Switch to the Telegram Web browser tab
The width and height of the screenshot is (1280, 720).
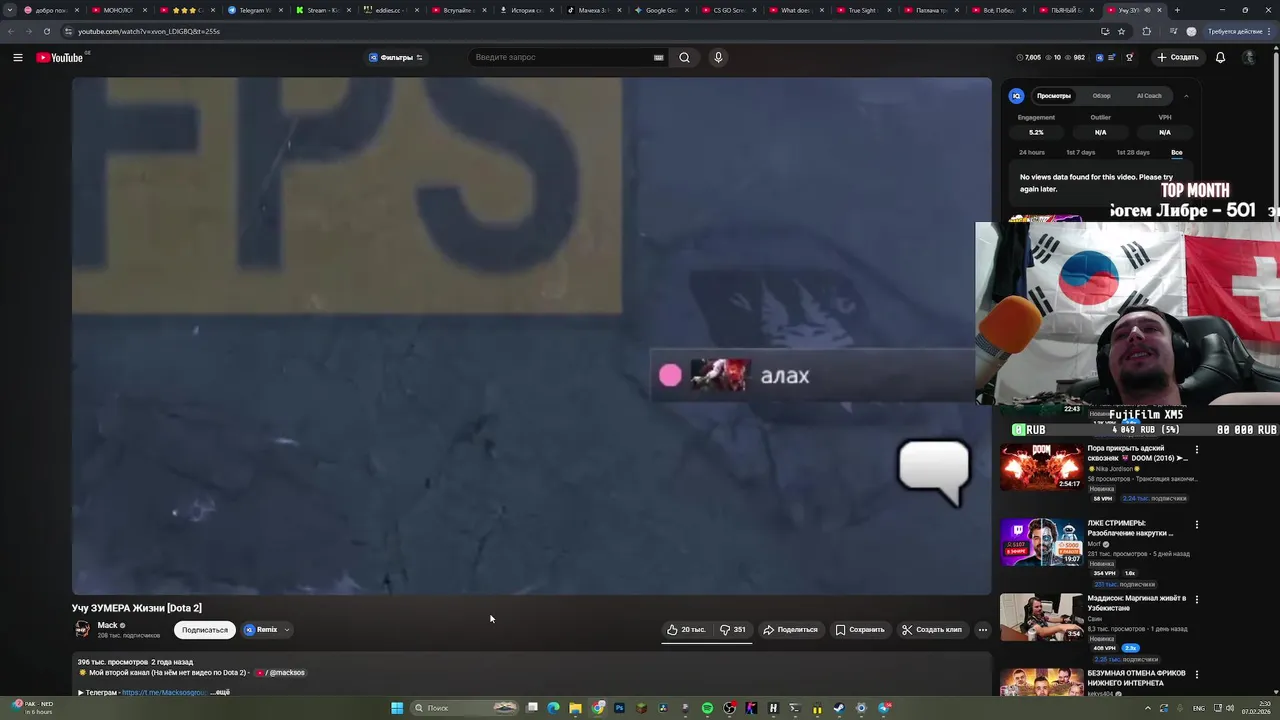[x=255, y=10]
